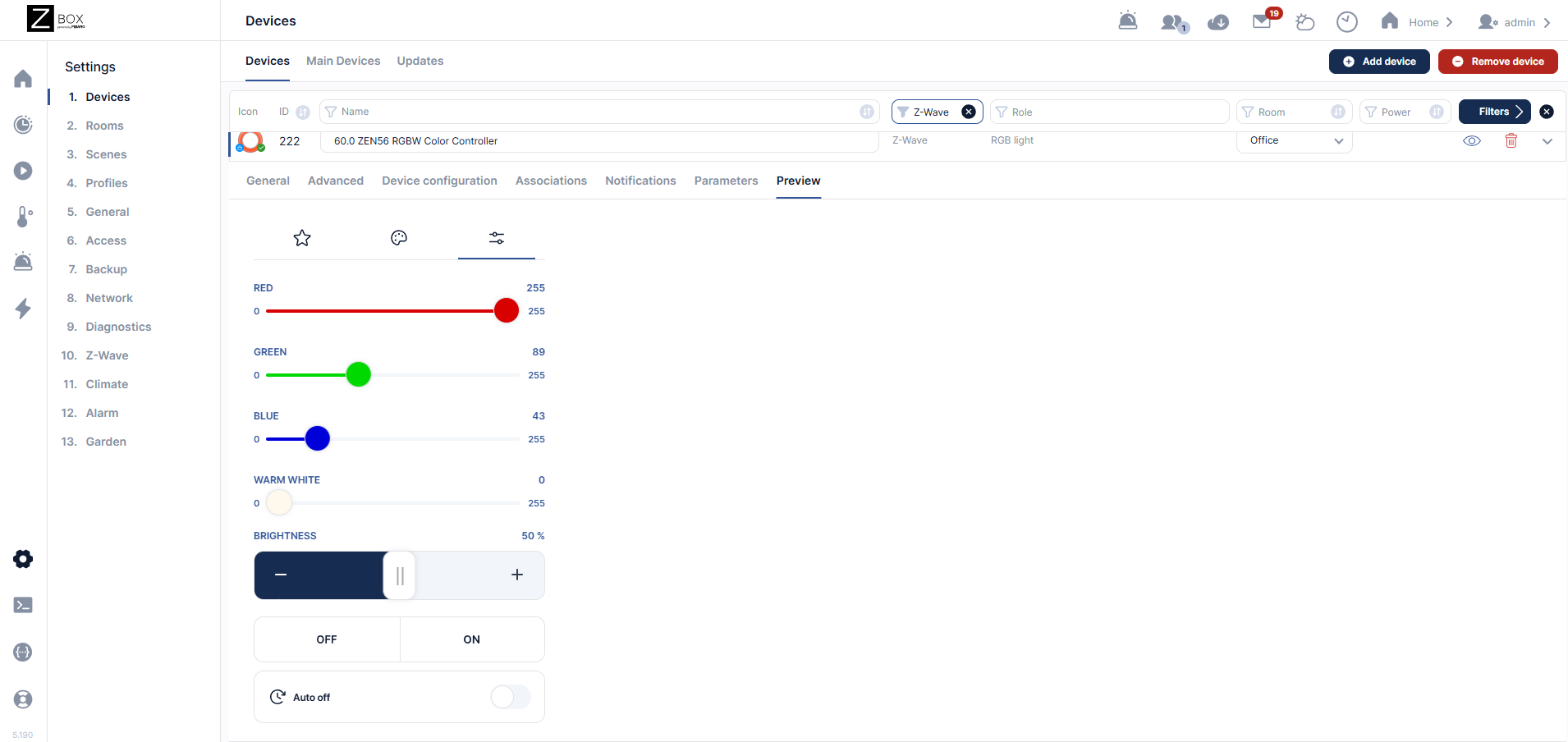
Task: Toggle device visibility eye icon
Action: pyautogui.click(x=1472, y=141)
